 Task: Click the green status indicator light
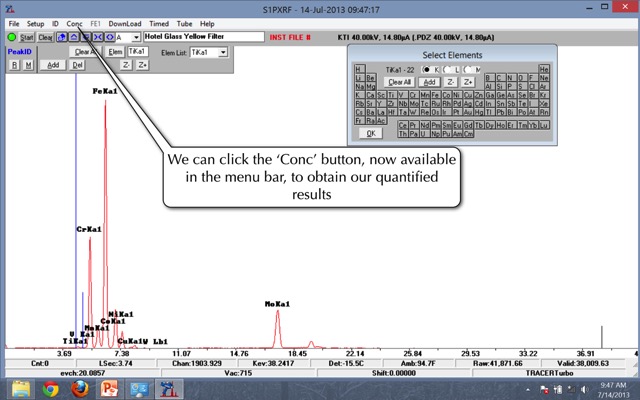click(x=11, y=37)
